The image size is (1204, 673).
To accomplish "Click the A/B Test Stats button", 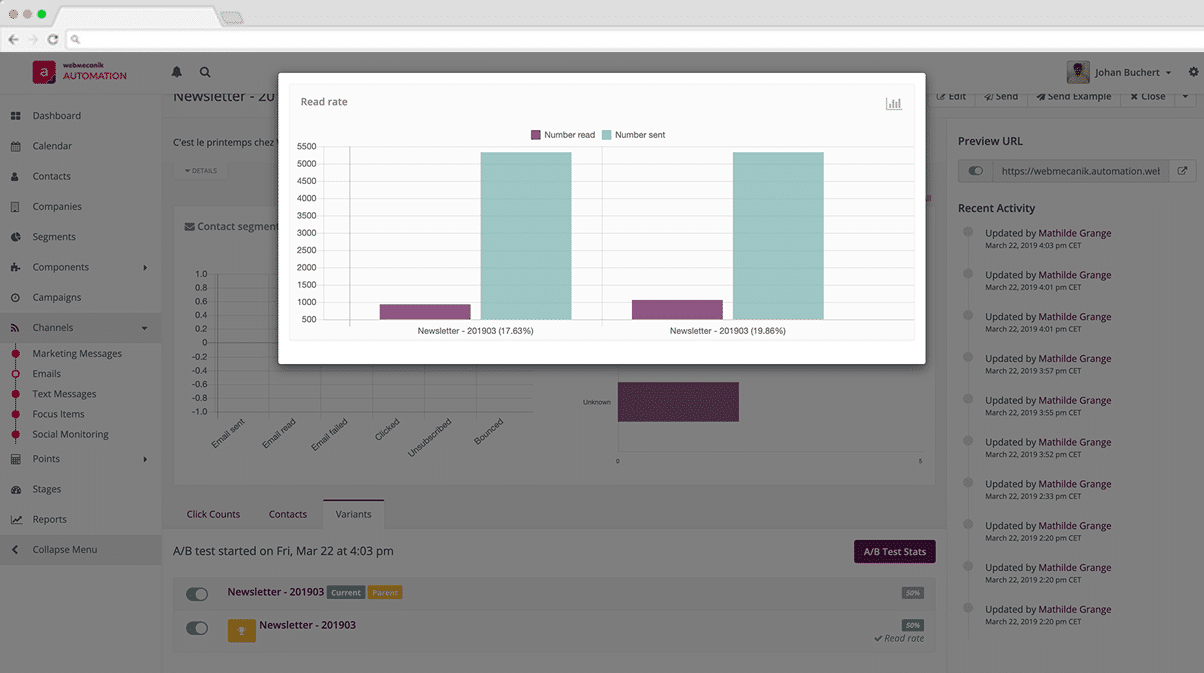I will [x=894, y=551].
